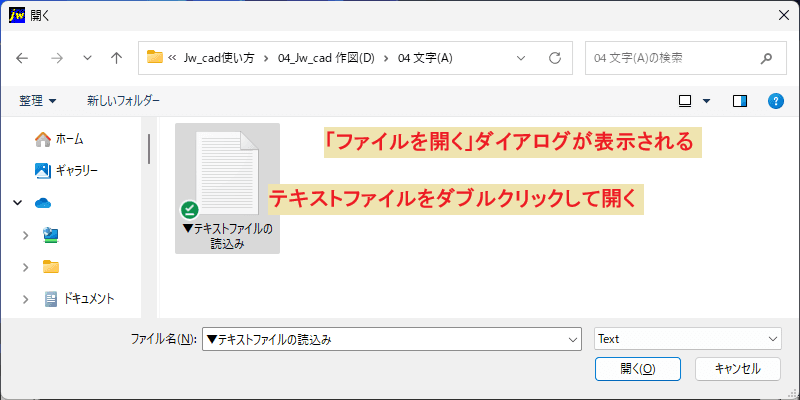Expand the Documents folder chevron
The width and height of the screenshot is (800, 400).
point(26,299)
